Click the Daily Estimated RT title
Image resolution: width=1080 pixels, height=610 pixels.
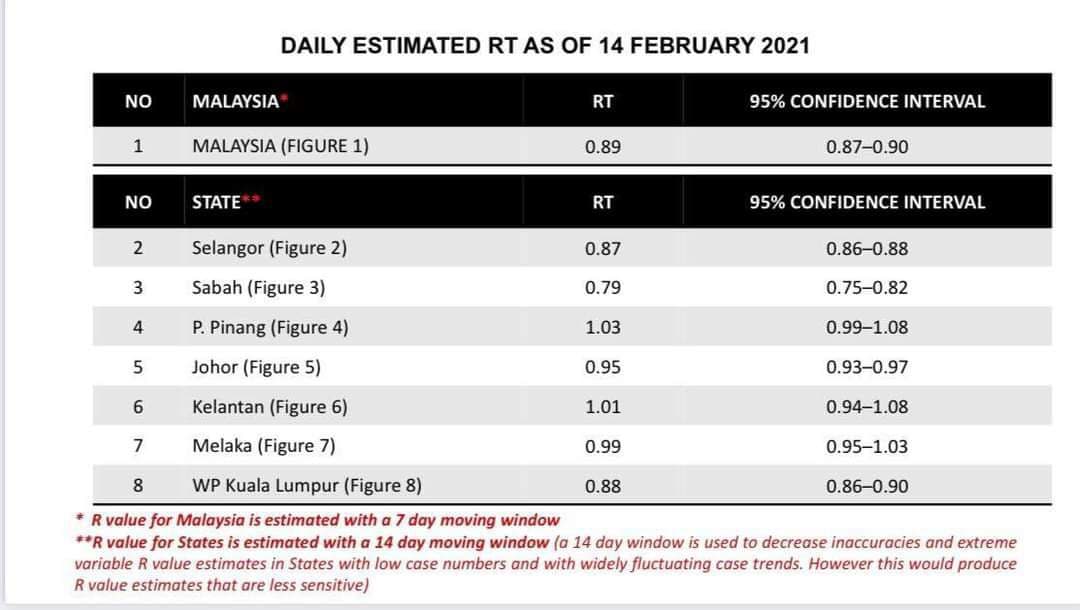point(545,45)
